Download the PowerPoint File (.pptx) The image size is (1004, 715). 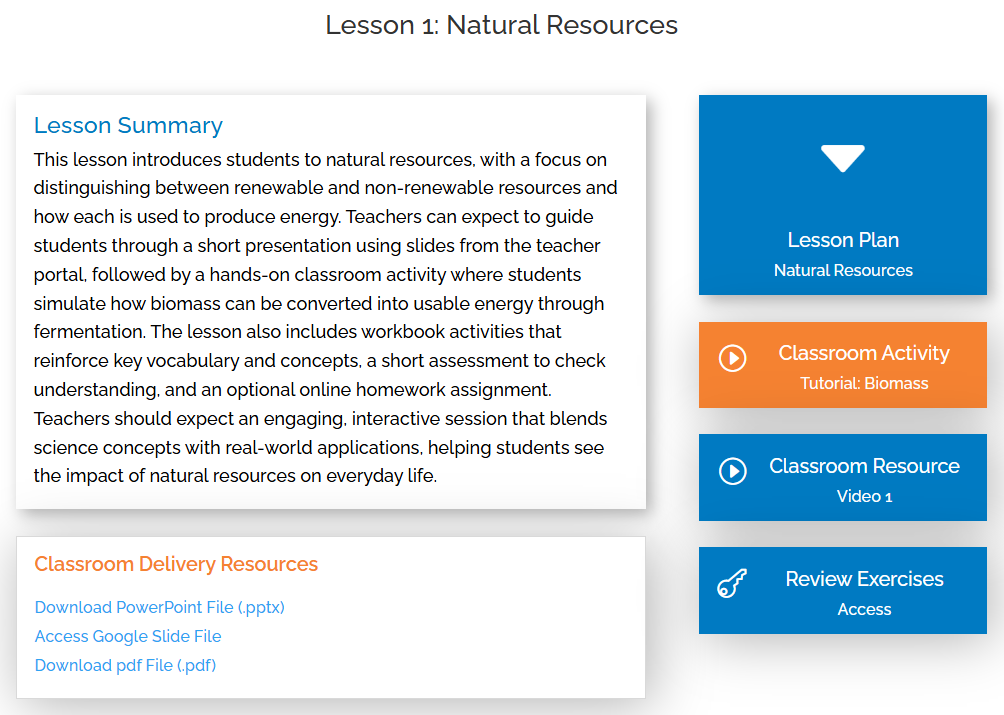160,607
